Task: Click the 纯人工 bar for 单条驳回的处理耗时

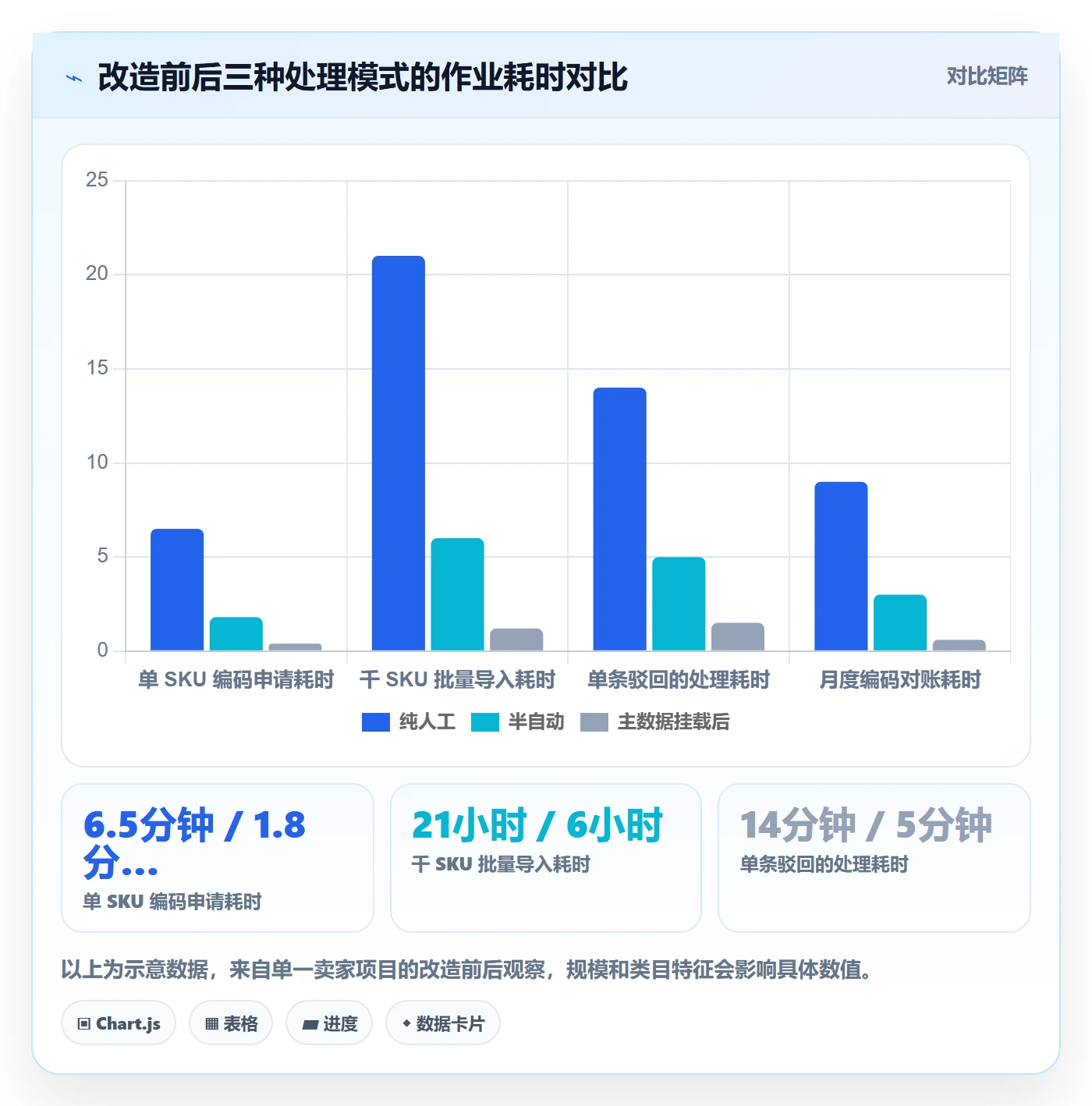Action: (x=620, y=519)
